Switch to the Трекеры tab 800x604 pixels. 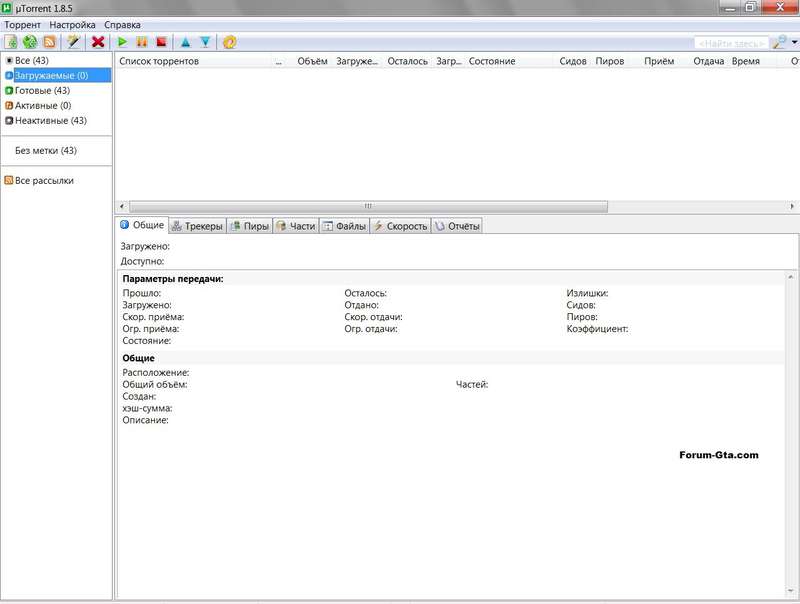(197, 226)
